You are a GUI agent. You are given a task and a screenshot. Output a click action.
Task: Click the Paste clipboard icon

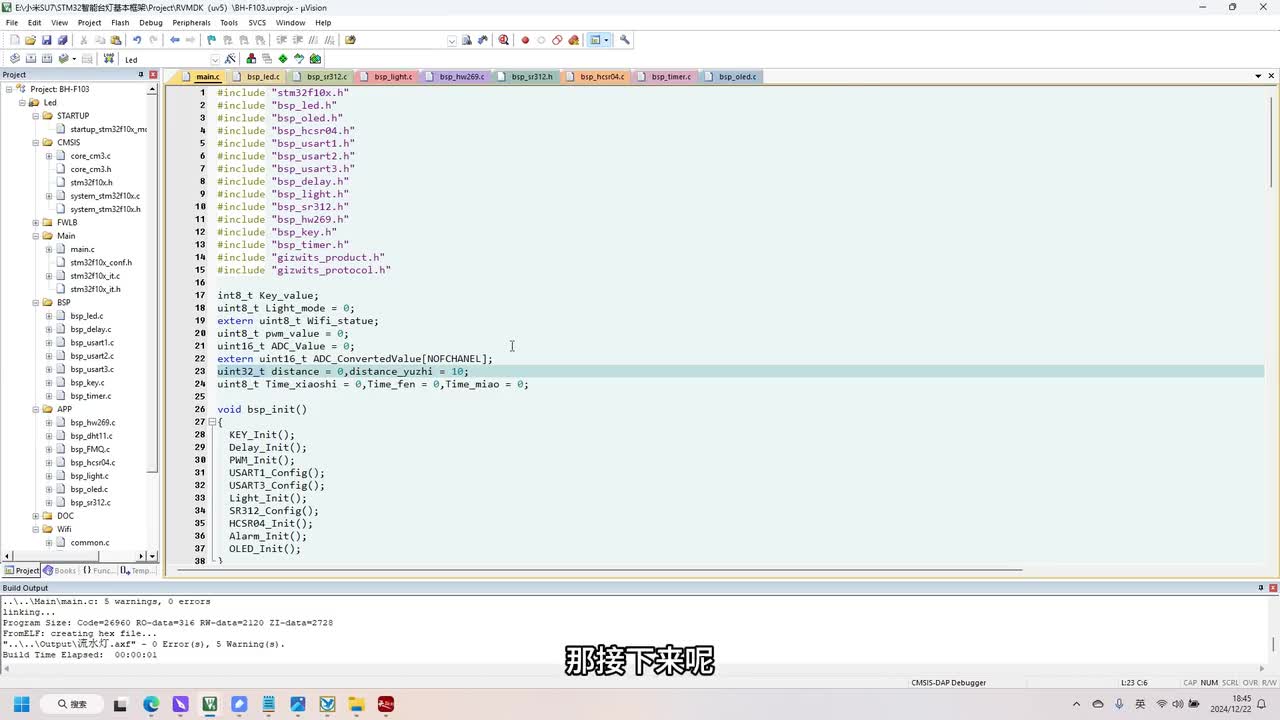point(116,40)
